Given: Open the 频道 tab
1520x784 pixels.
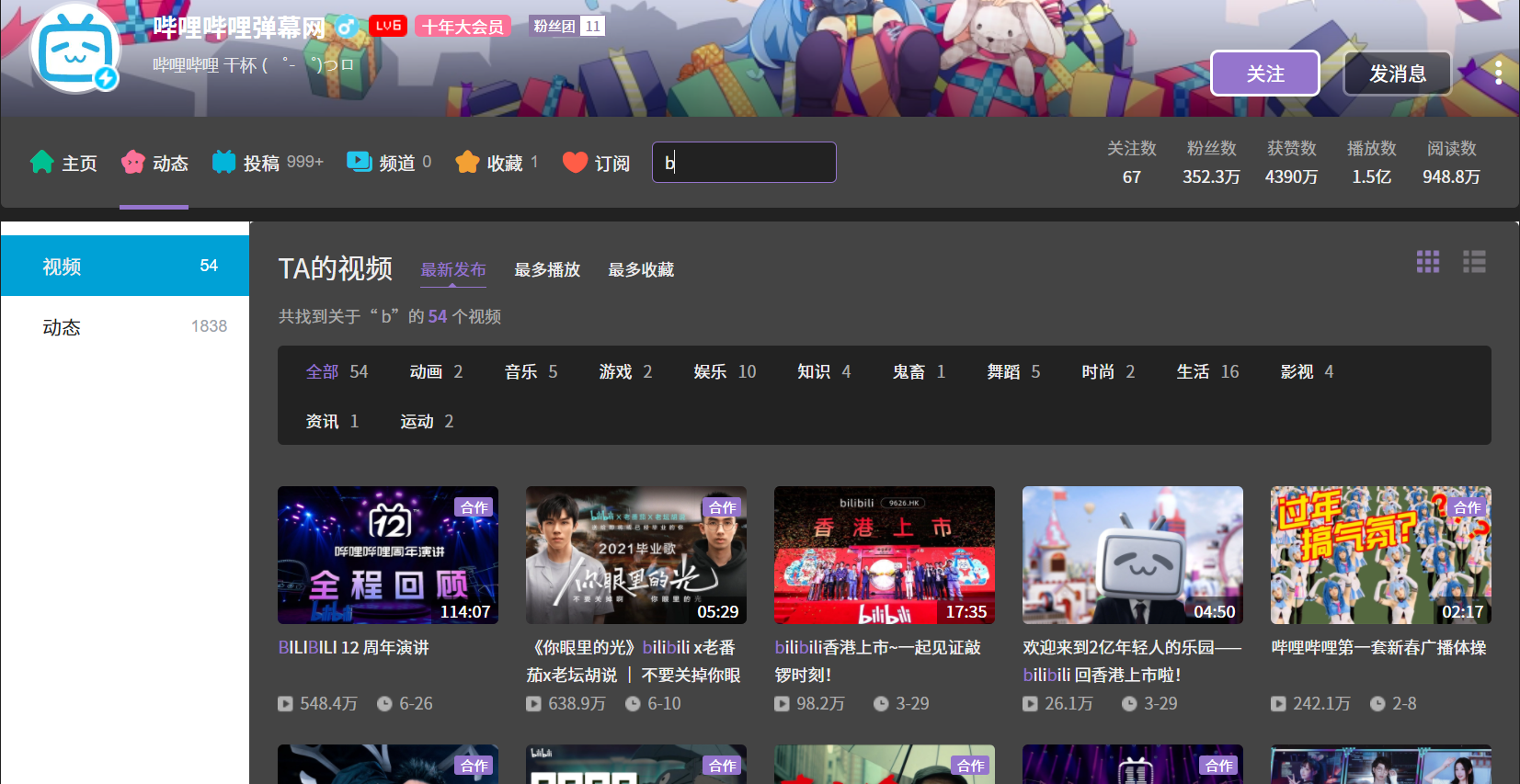Looking at the screenshot, I should click(x=389, y=163).
